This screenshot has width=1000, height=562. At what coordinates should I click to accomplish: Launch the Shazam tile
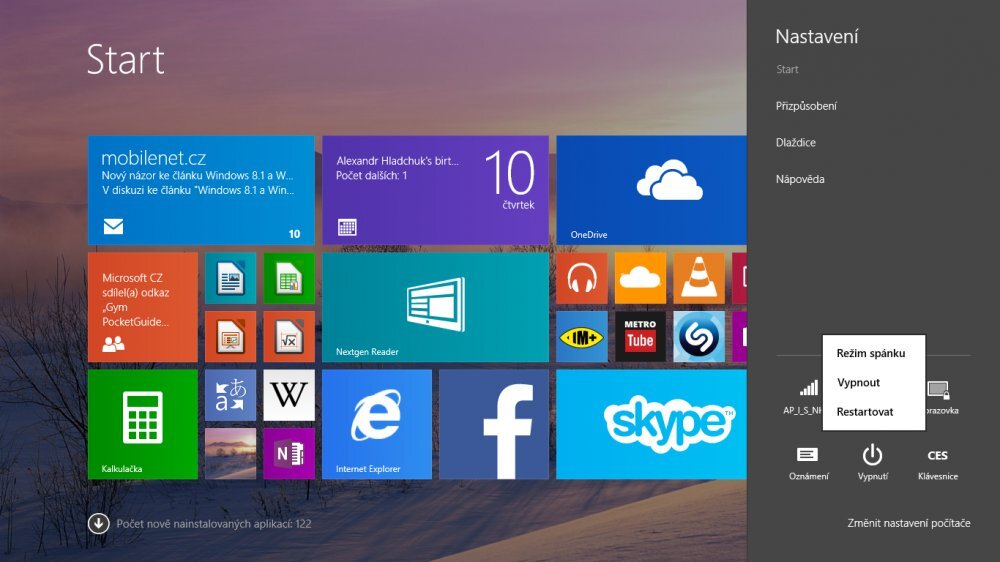click(x=699, y=337)
